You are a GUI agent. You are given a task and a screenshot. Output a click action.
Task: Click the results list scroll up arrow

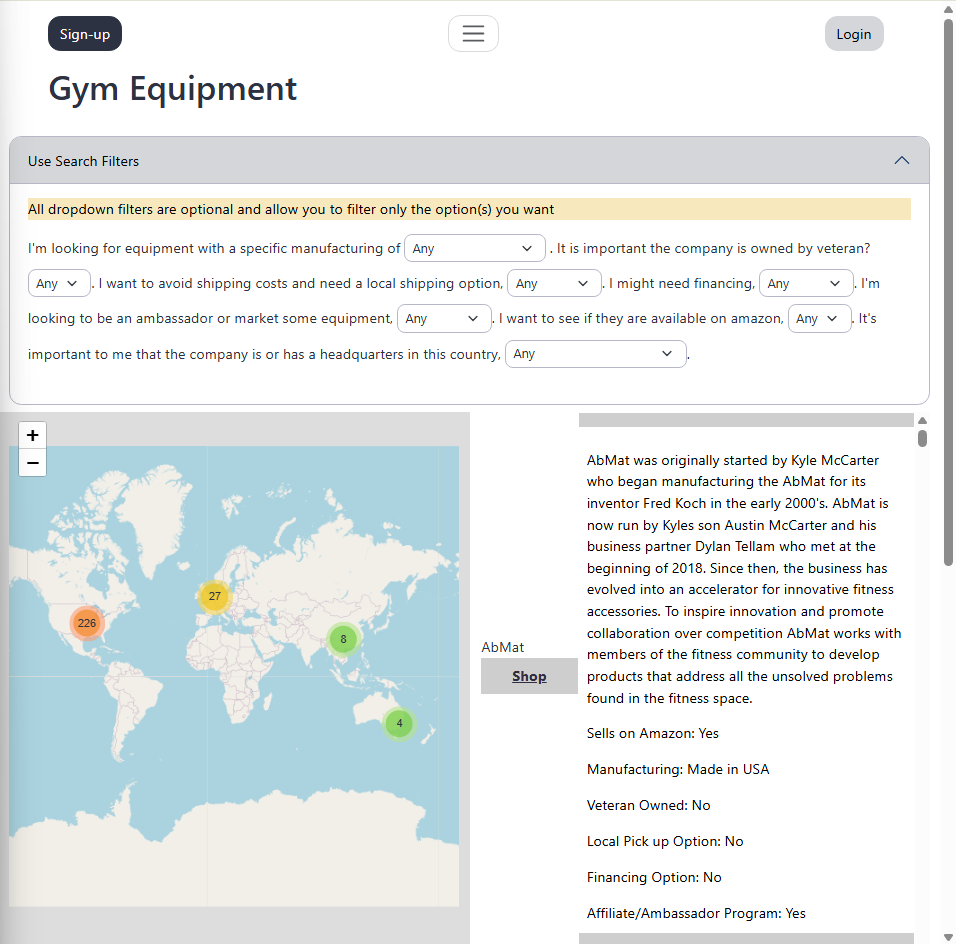pyautogui.click(x=922, y=420)
